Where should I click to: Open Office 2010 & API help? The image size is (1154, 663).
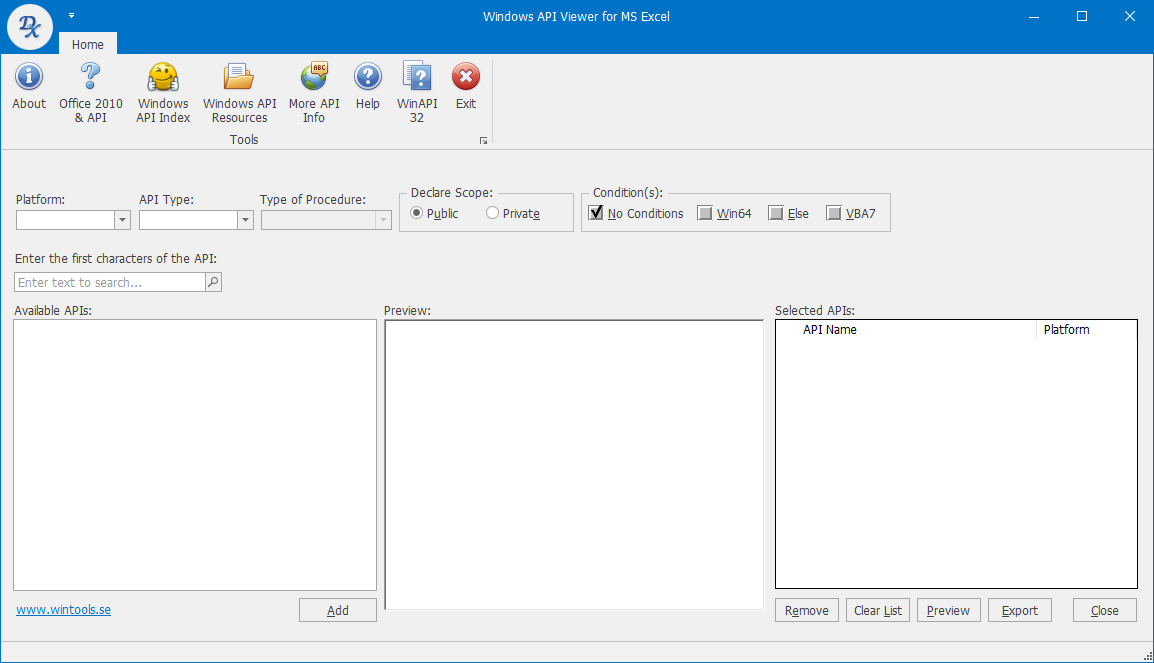click(91, 93)
